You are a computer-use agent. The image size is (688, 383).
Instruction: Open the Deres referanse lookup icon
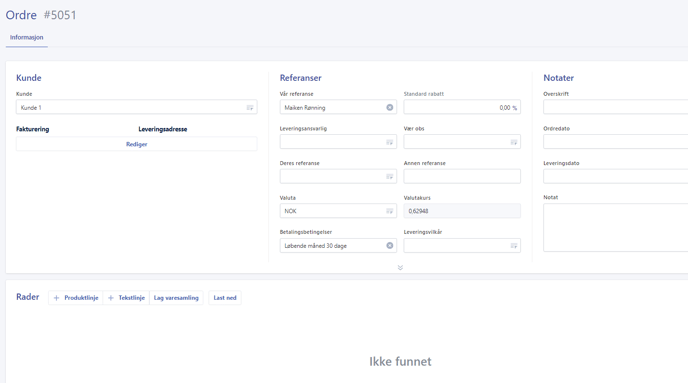click(x=389, y=176)
